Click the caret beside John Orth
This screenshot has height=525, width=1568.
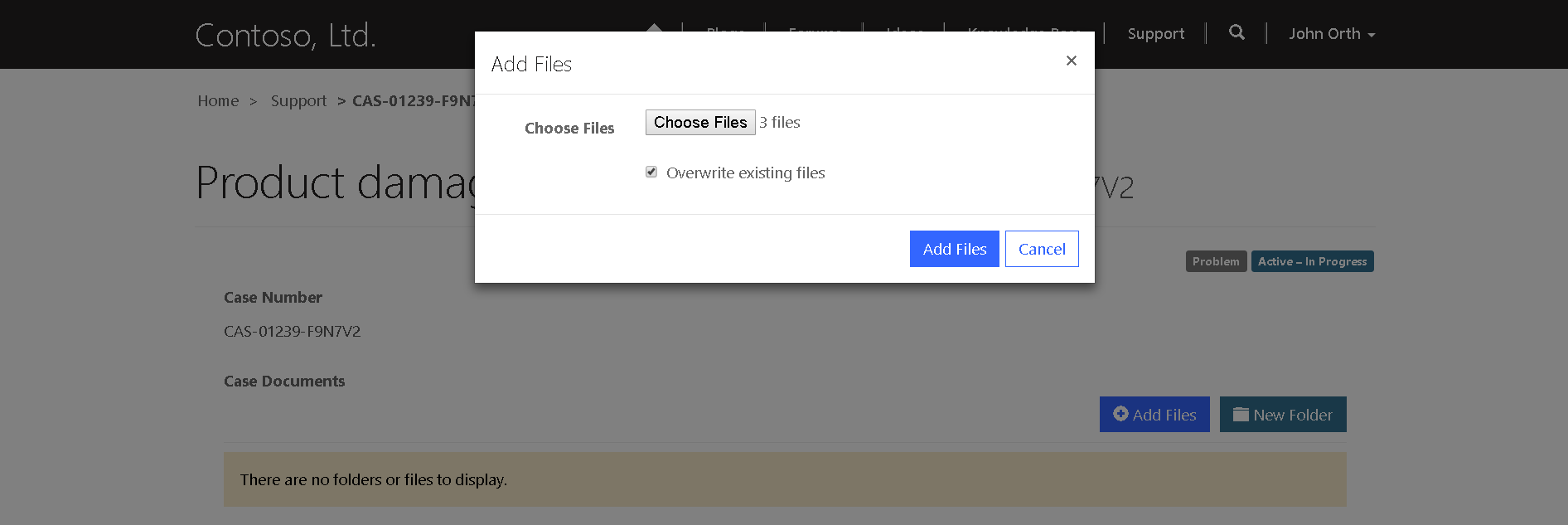(x=1372, y=35)
